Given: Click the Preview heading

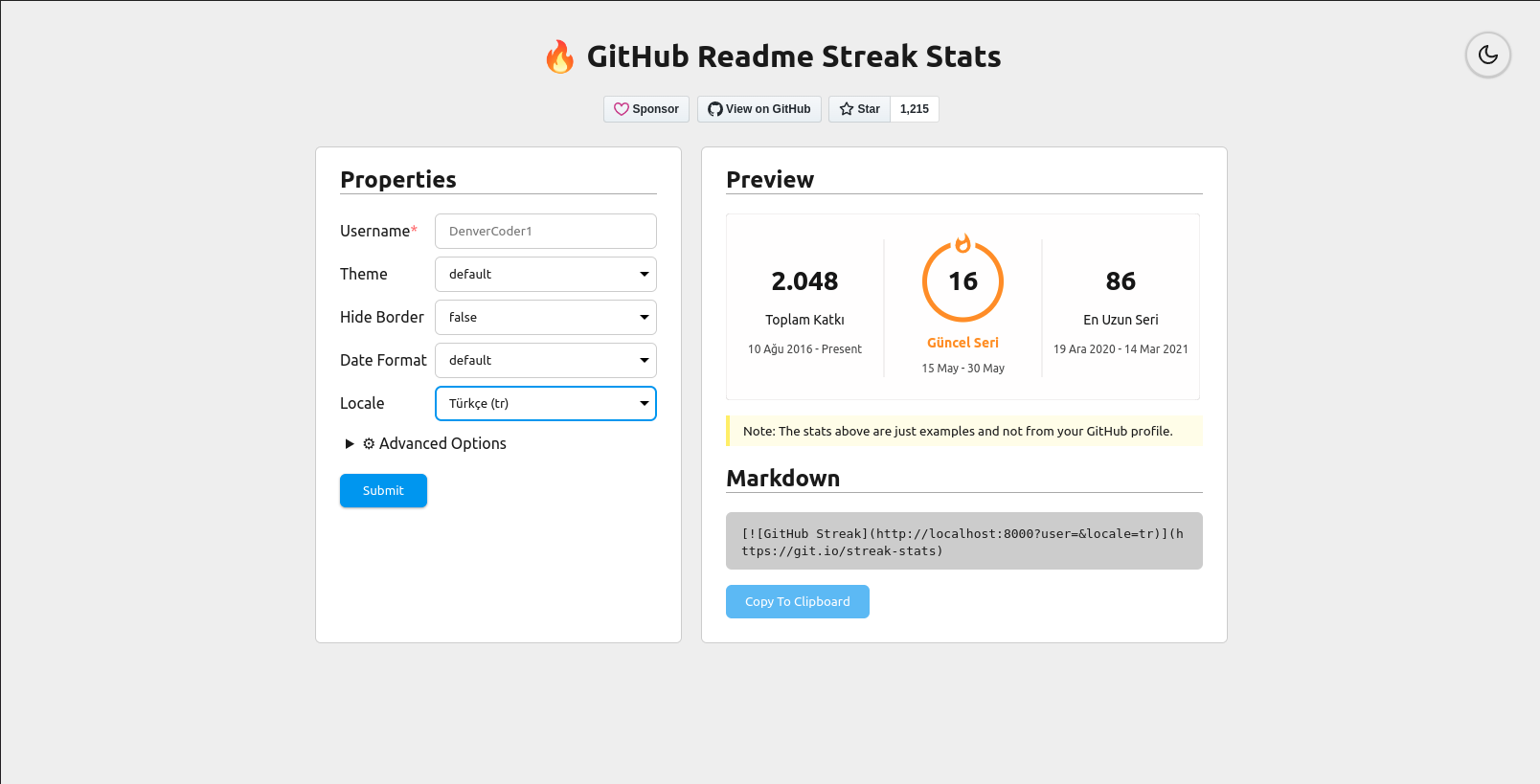Looking at the screenshot, I should tap(770, 179).
